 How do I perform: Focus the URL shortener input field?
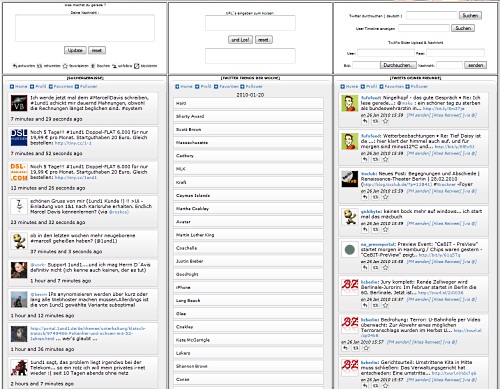point(250,23)
